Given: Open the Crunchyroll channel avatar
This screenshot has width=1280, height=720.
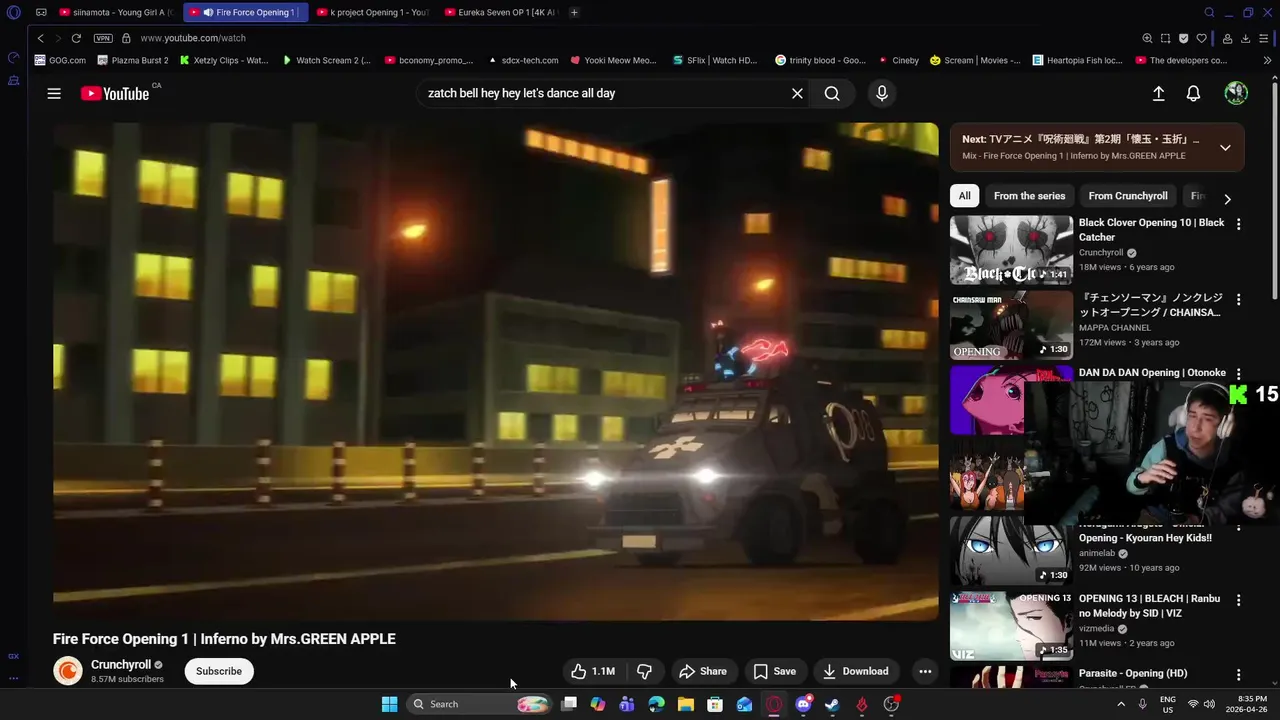Looking at the screenshot, I should click(x=68, y=671).
